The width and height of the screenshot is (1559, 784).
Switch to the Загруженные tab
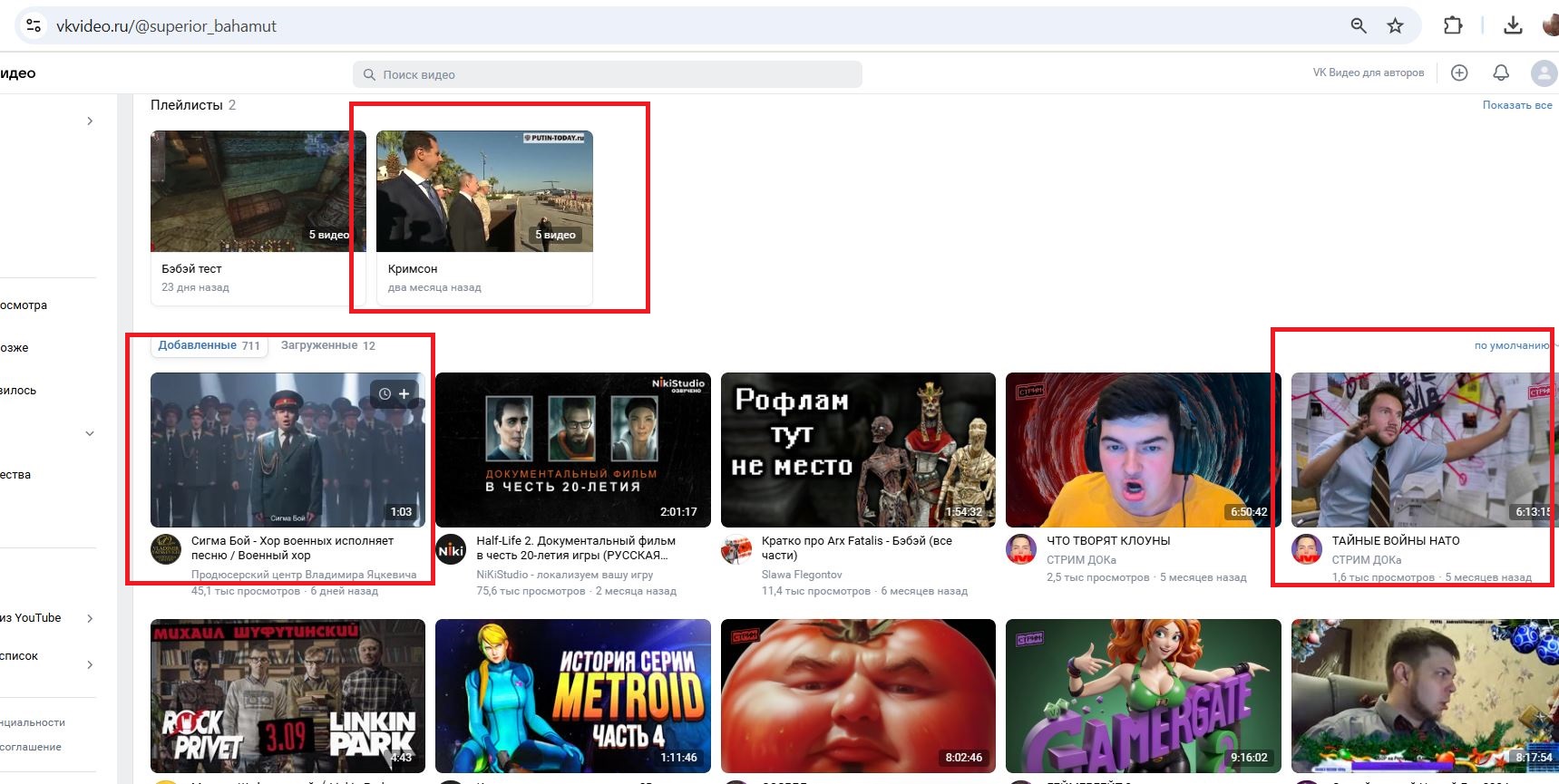327,345
